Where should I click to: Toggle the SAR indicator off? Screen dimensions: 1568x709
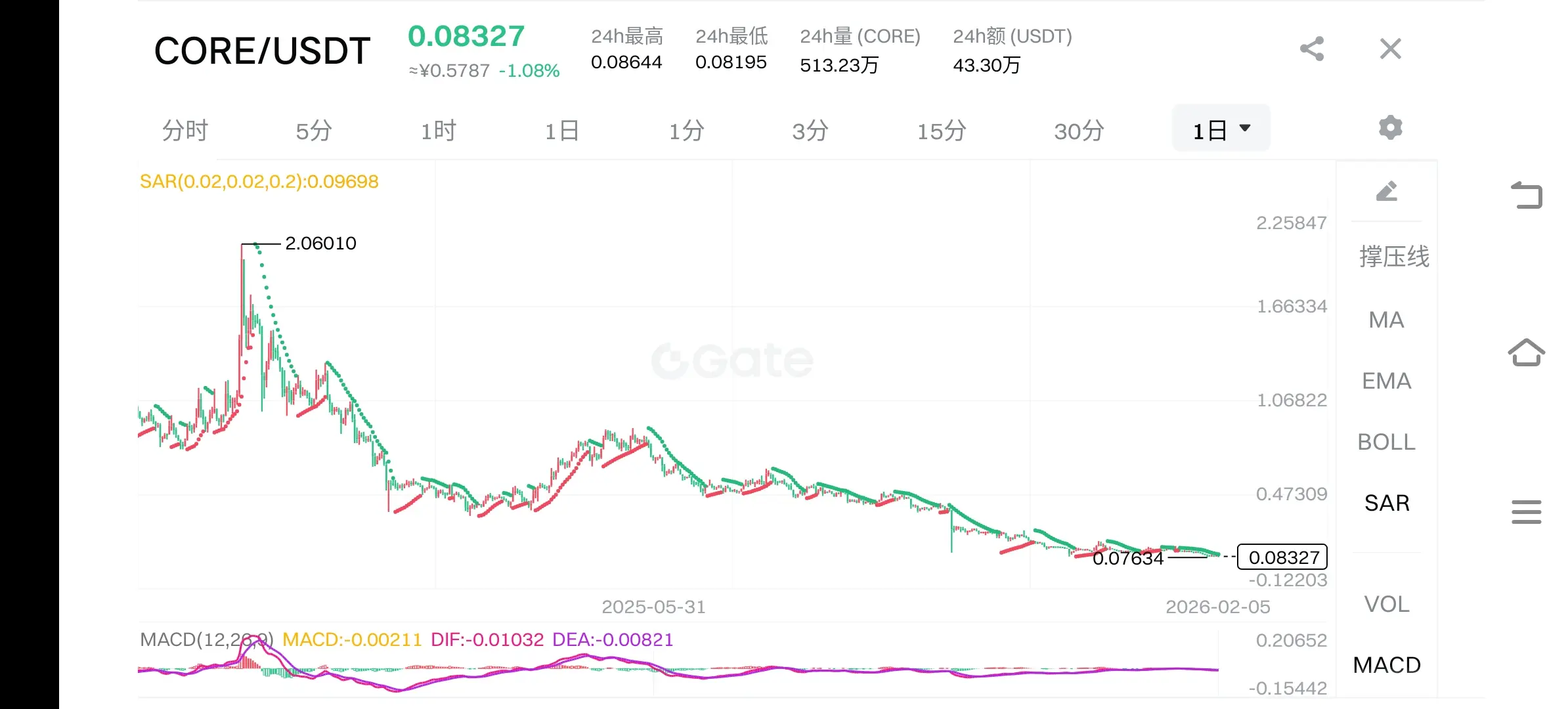pos(1386,504)
